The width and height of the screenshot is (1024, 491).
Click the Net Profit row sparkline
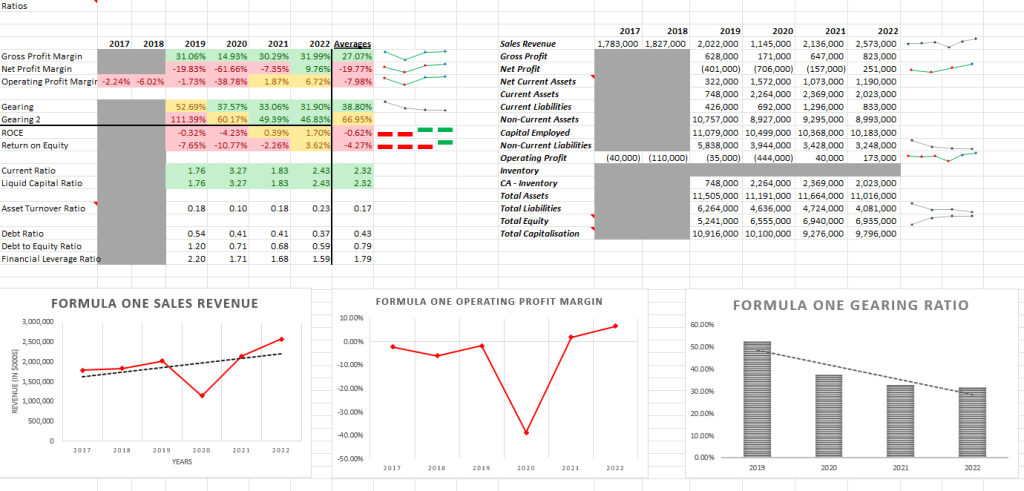[941, 69]
